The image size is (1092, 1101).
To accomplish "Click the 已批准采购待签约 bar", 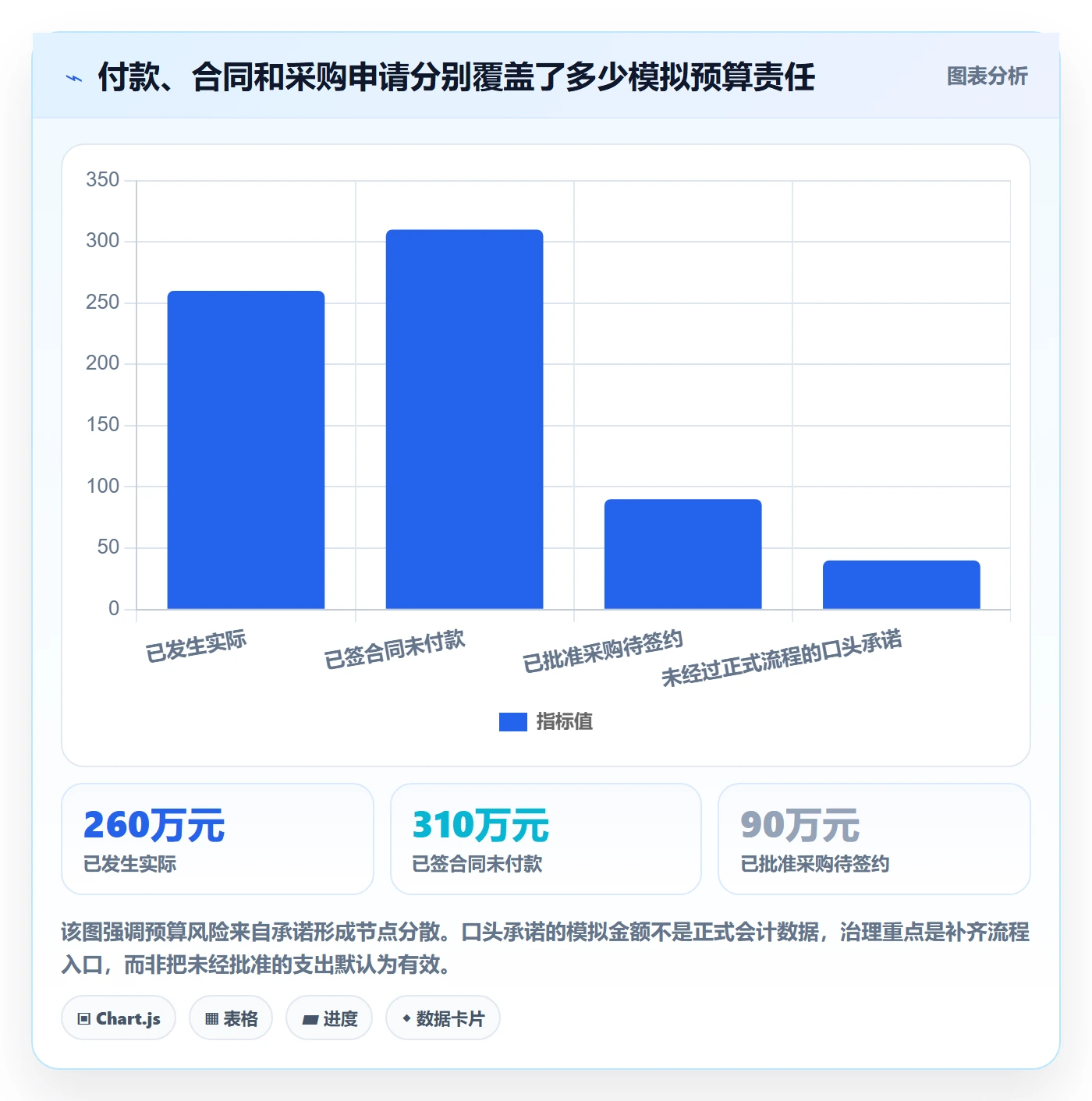I will tap(682, 554).
